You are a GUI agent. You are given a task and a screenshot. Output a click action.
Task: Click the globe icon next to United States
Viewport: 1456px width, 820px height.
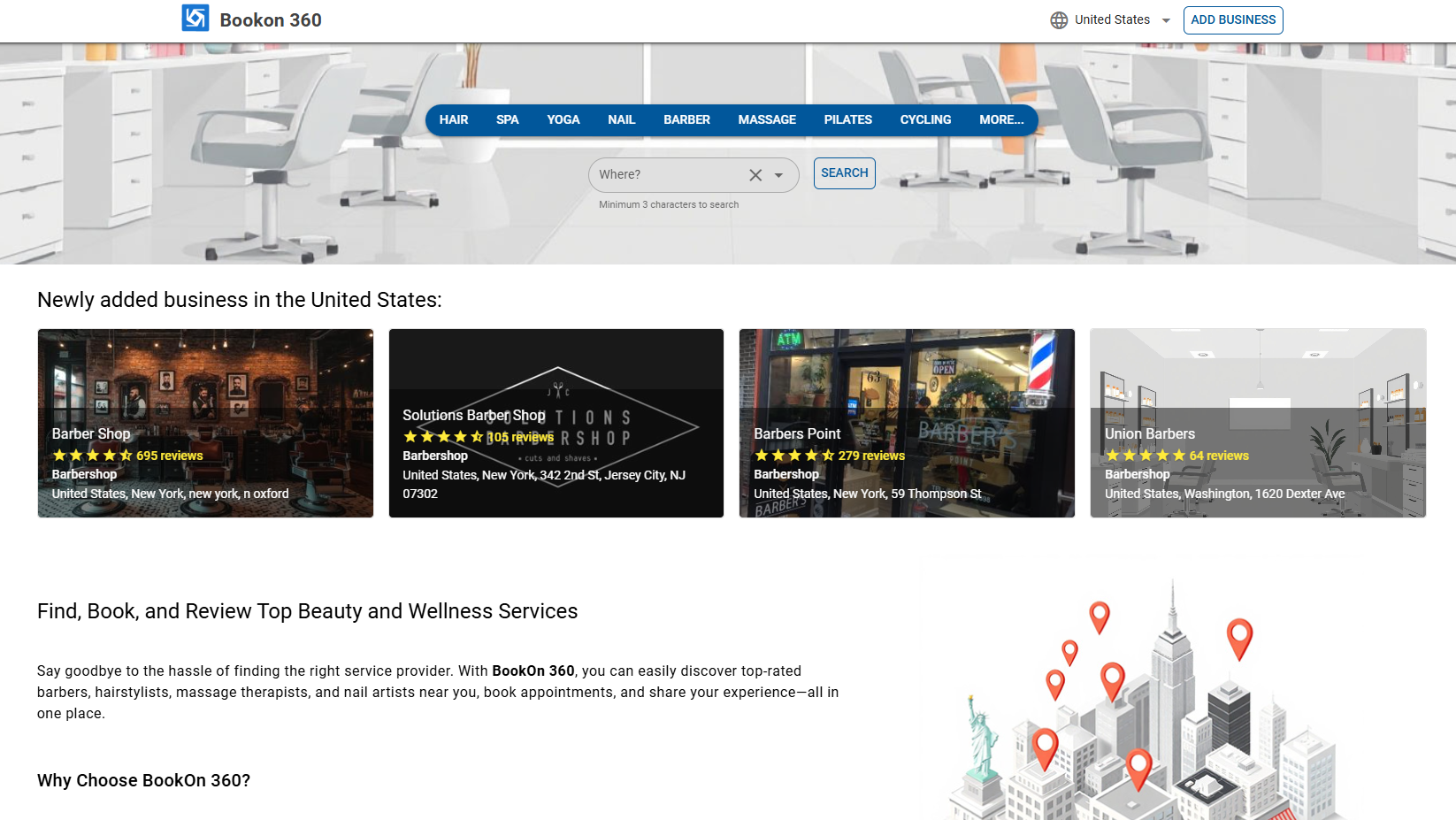(1059, 20)
